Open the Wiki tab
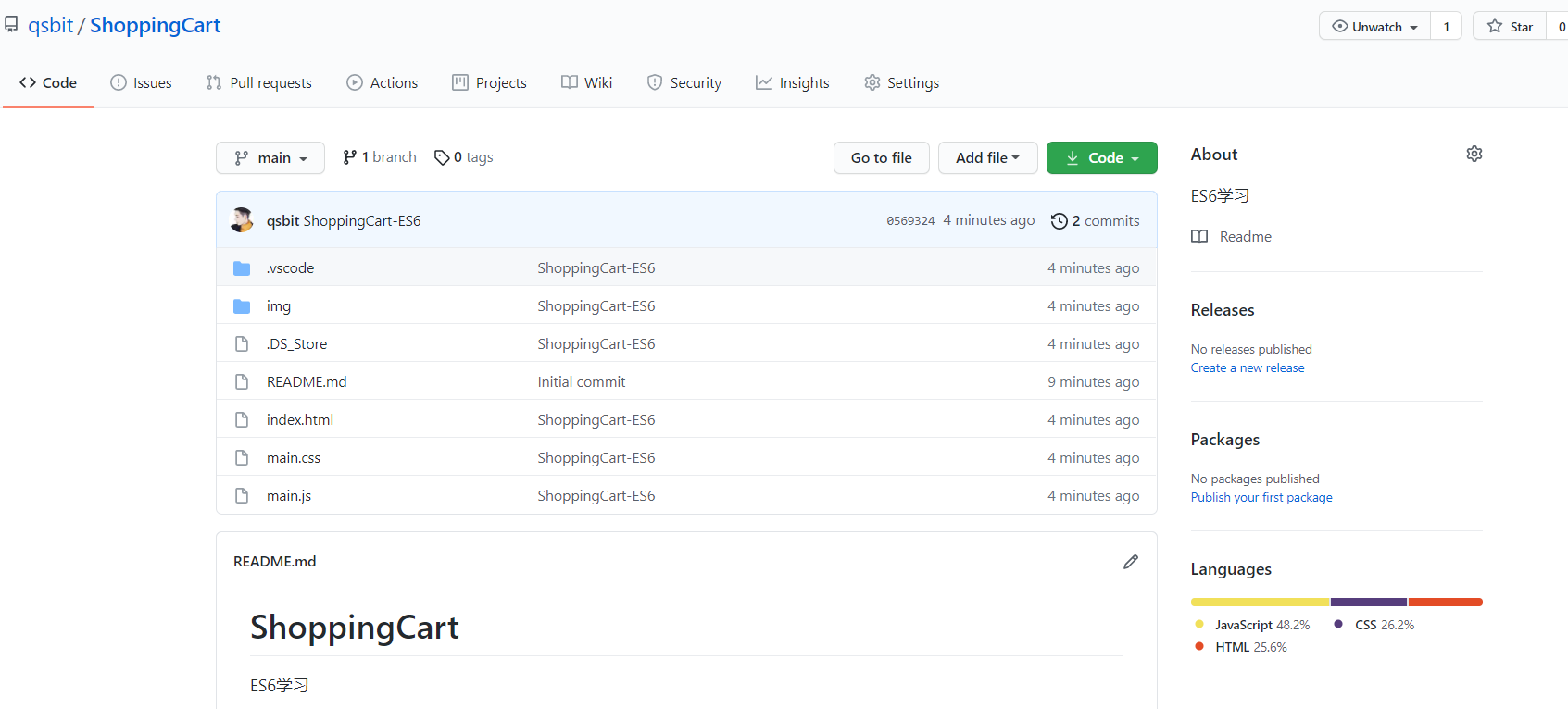This screenshot has height=709, width=1568. [x=586, y=83]
